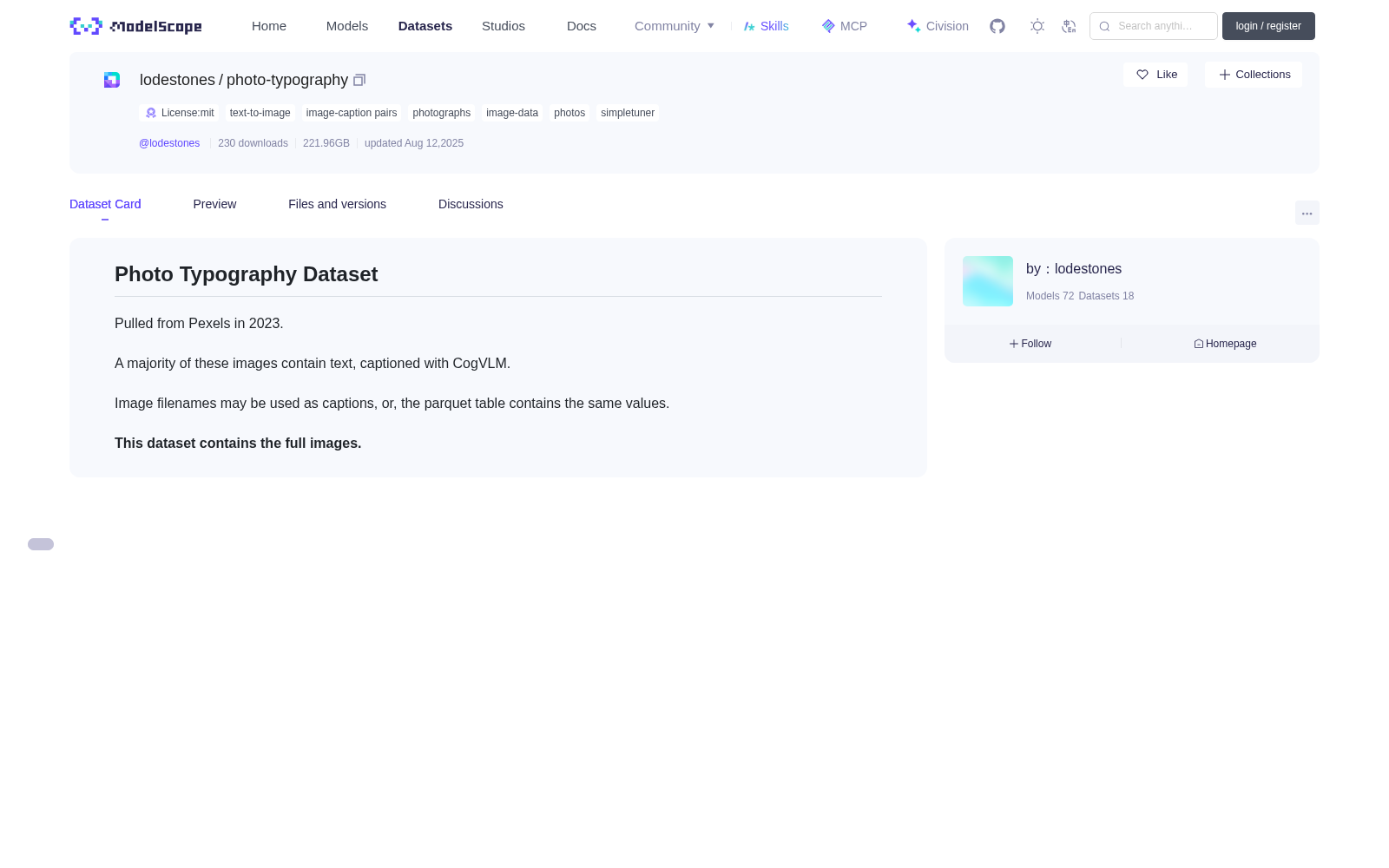This screenshot has width=1389, height=868.
Task: Open the Models nav item
Action: click(x=347, y=26)
